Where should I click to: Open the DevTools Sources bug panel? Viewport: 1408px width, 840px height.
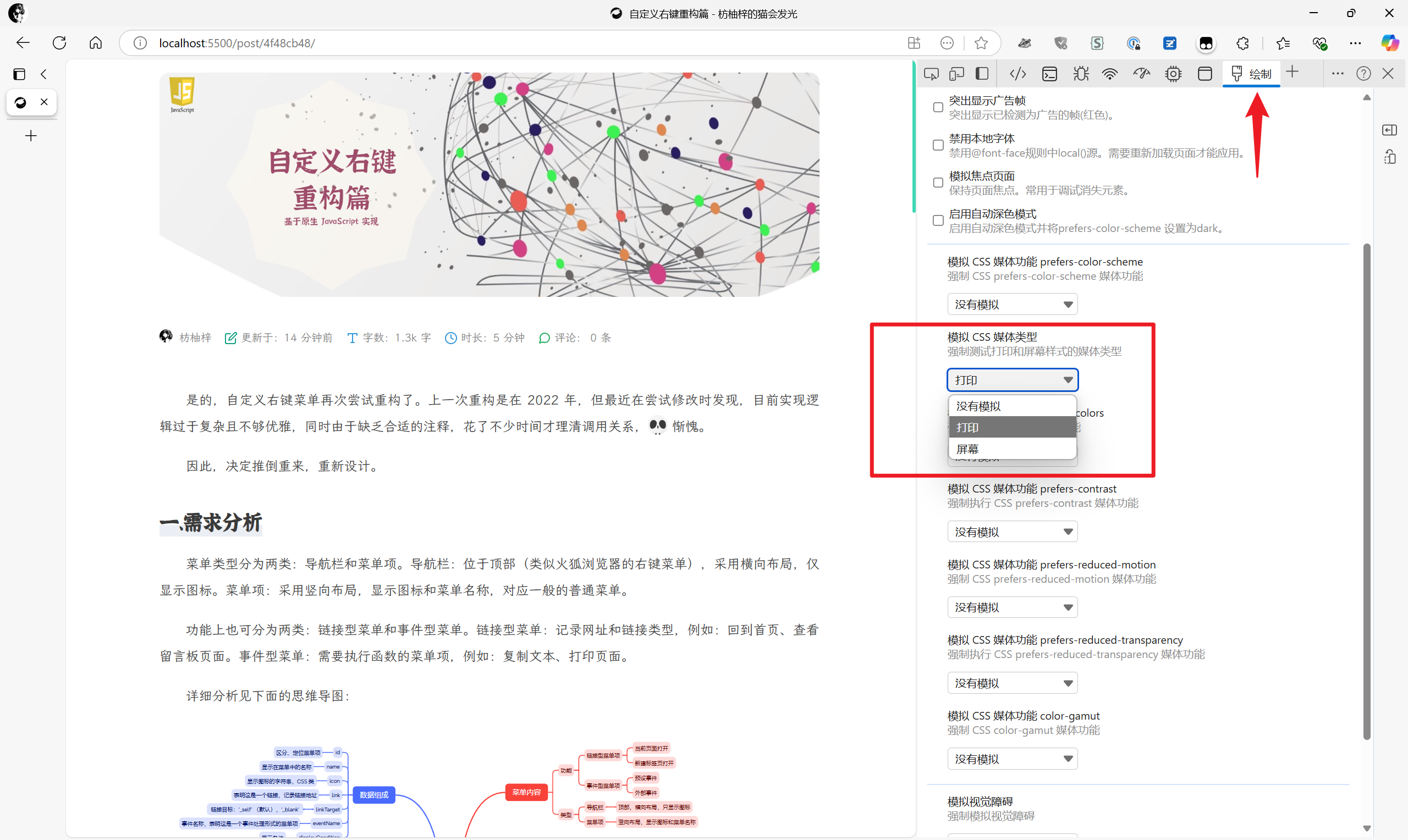[x=1081, y=74]
